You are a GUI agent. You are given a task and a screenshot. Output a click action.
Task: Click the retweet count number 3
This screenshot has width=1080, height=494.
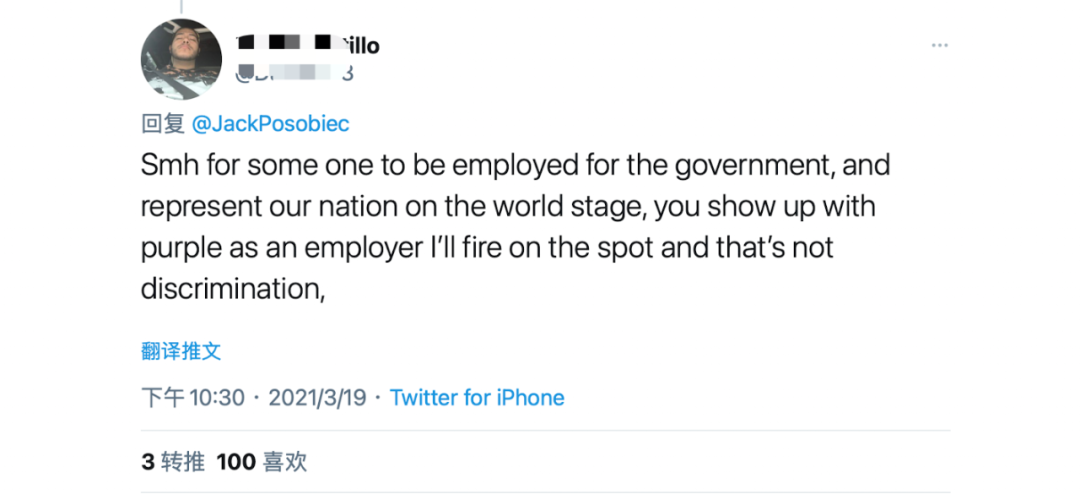148,462
